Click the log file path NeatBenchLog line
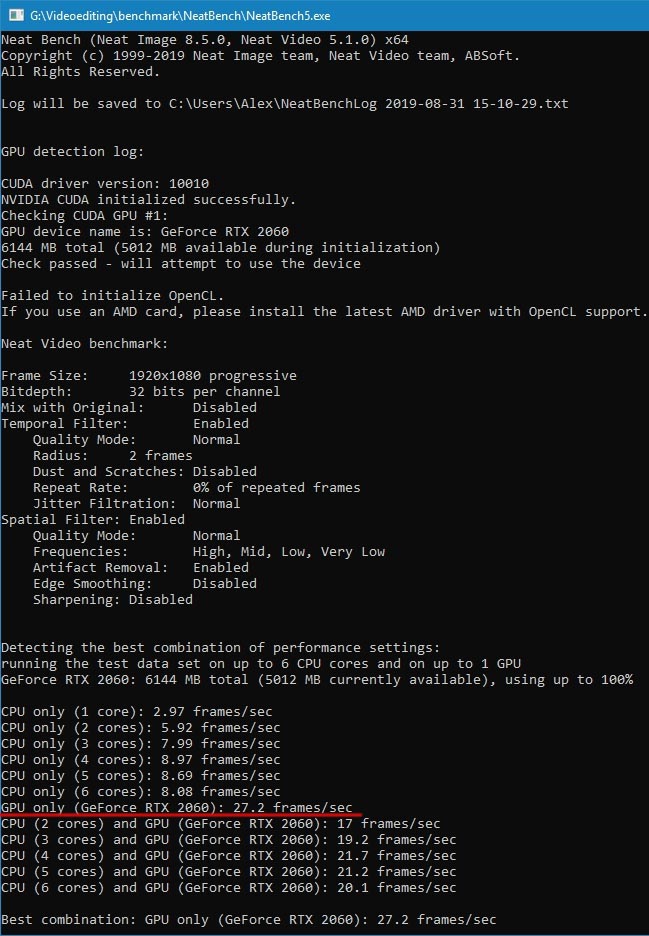 click(285, 104)
